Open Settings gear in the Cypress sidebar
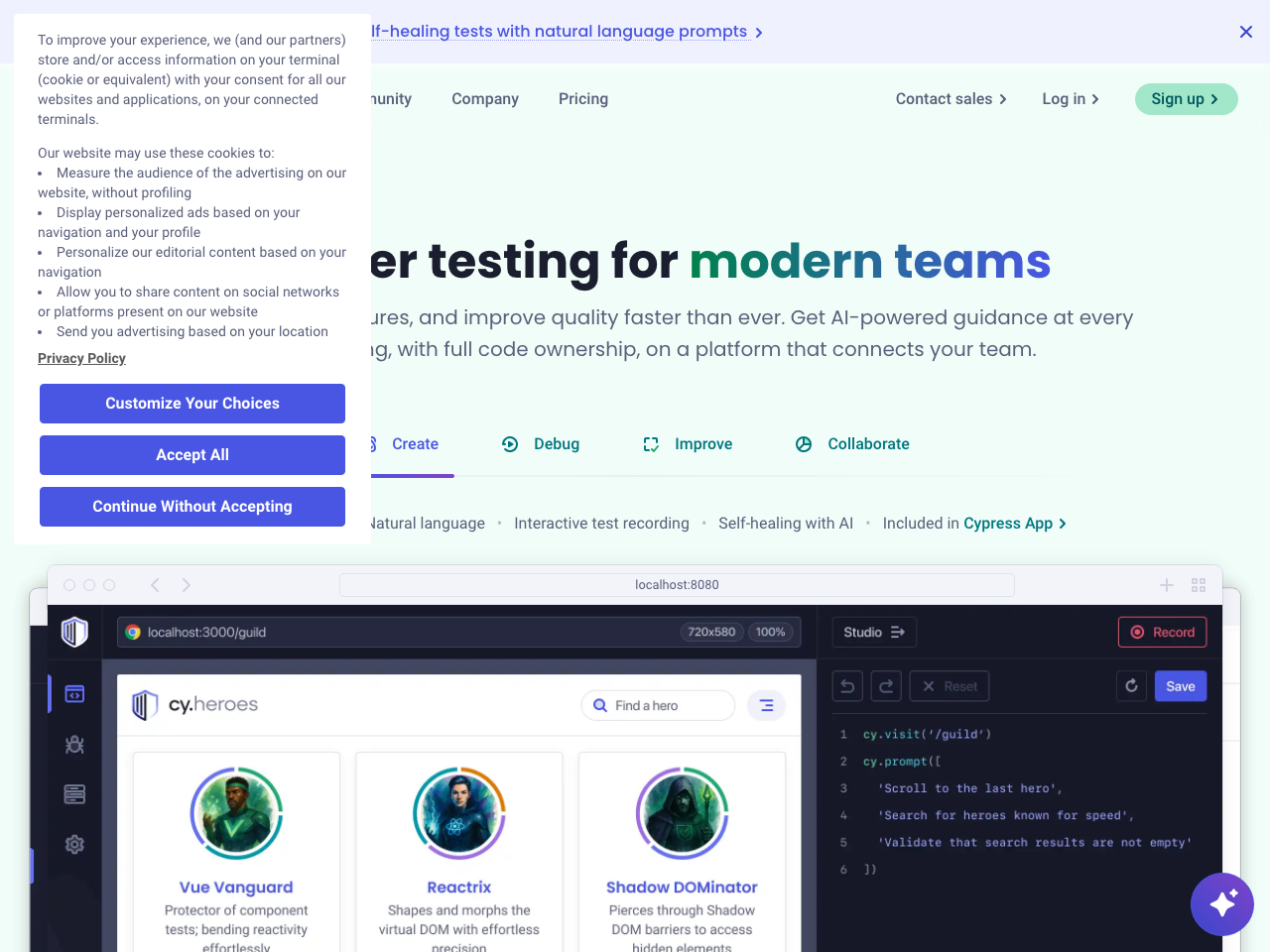Image resolution: width=1270 pixels, height=952 pixels. (x=74, y=844)
